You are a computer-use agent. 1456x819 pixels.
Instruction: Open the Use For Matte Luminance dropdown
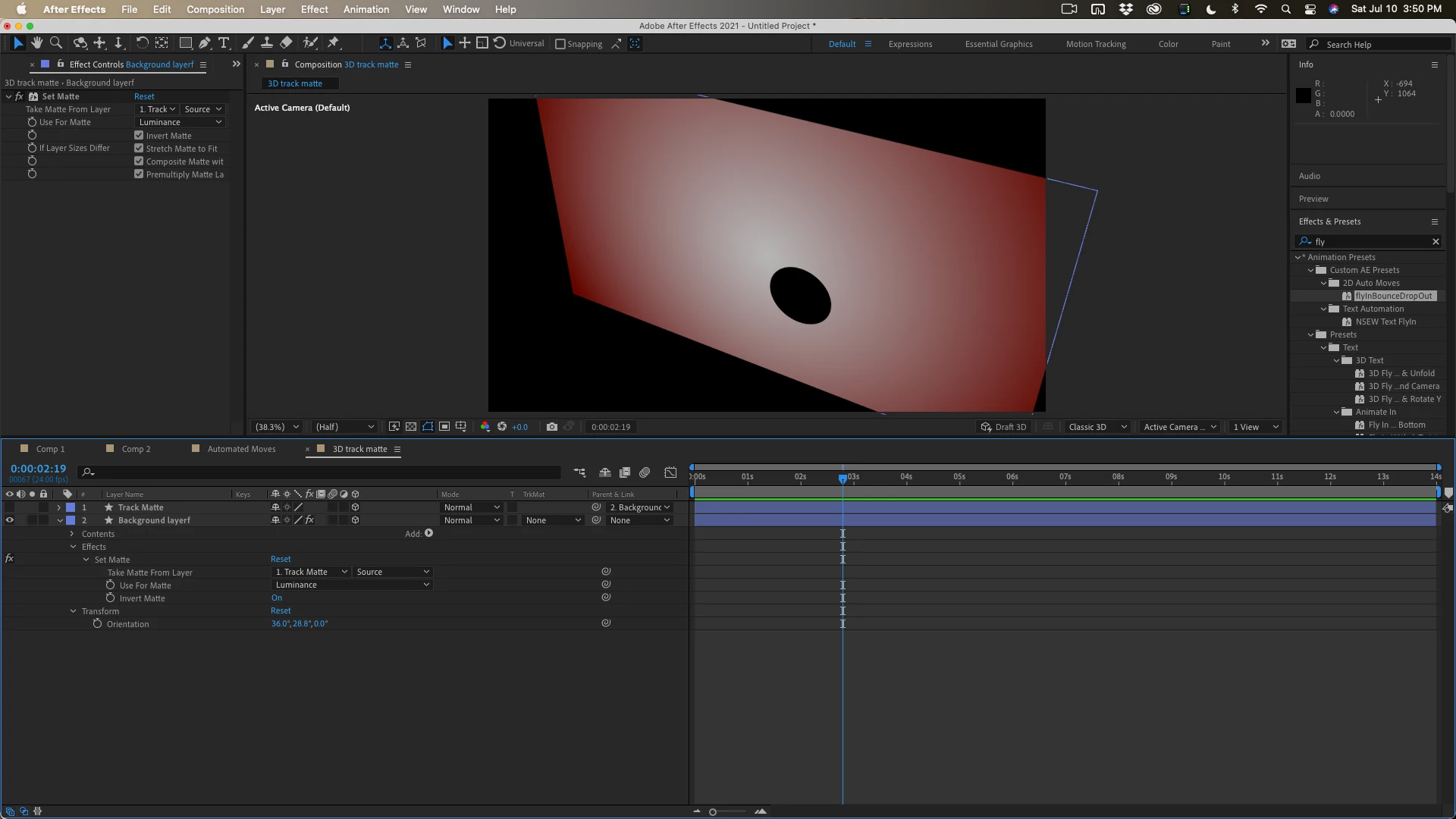tap(180, 122)
